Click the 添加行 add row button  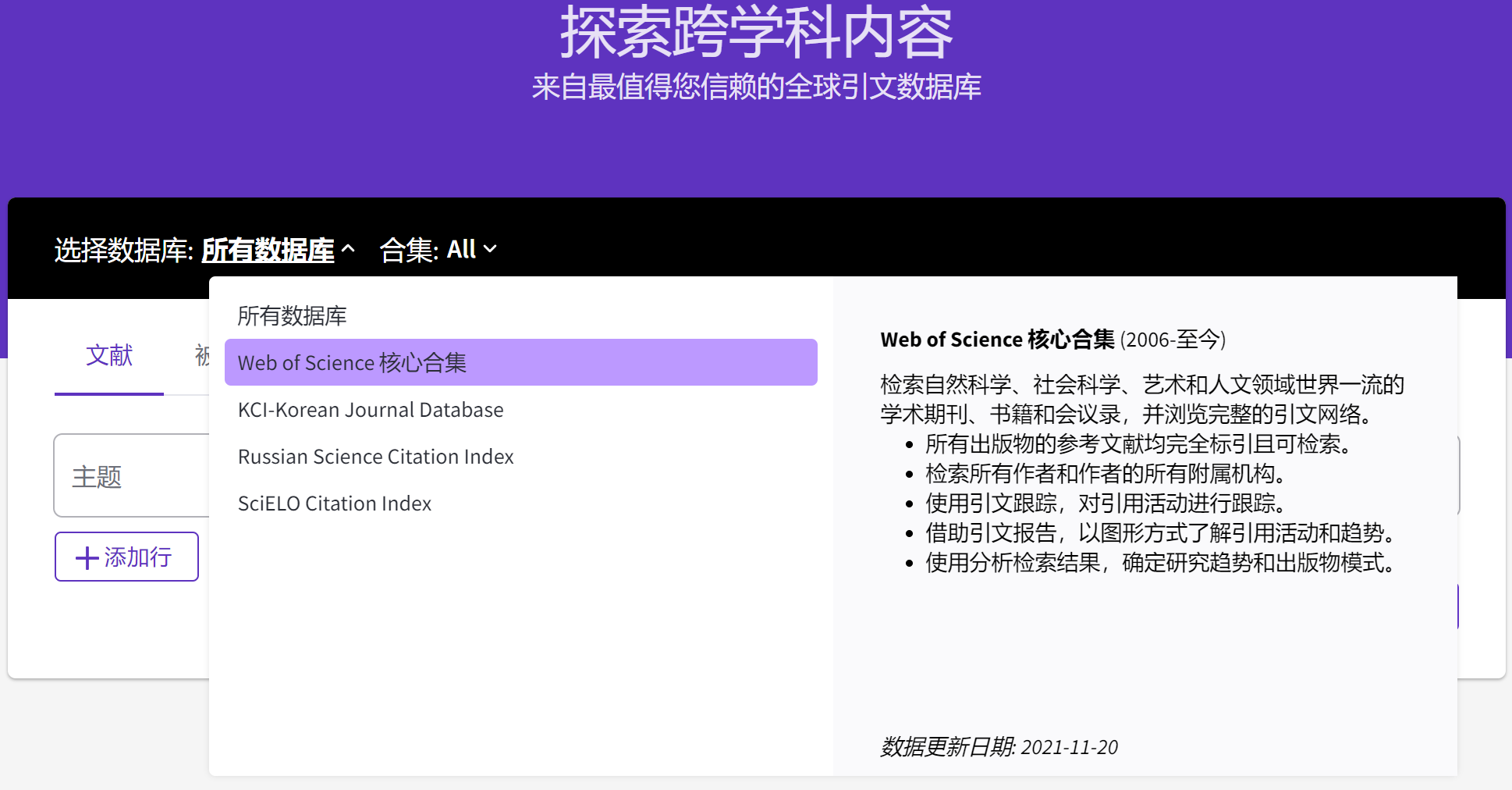click(126, 557)
